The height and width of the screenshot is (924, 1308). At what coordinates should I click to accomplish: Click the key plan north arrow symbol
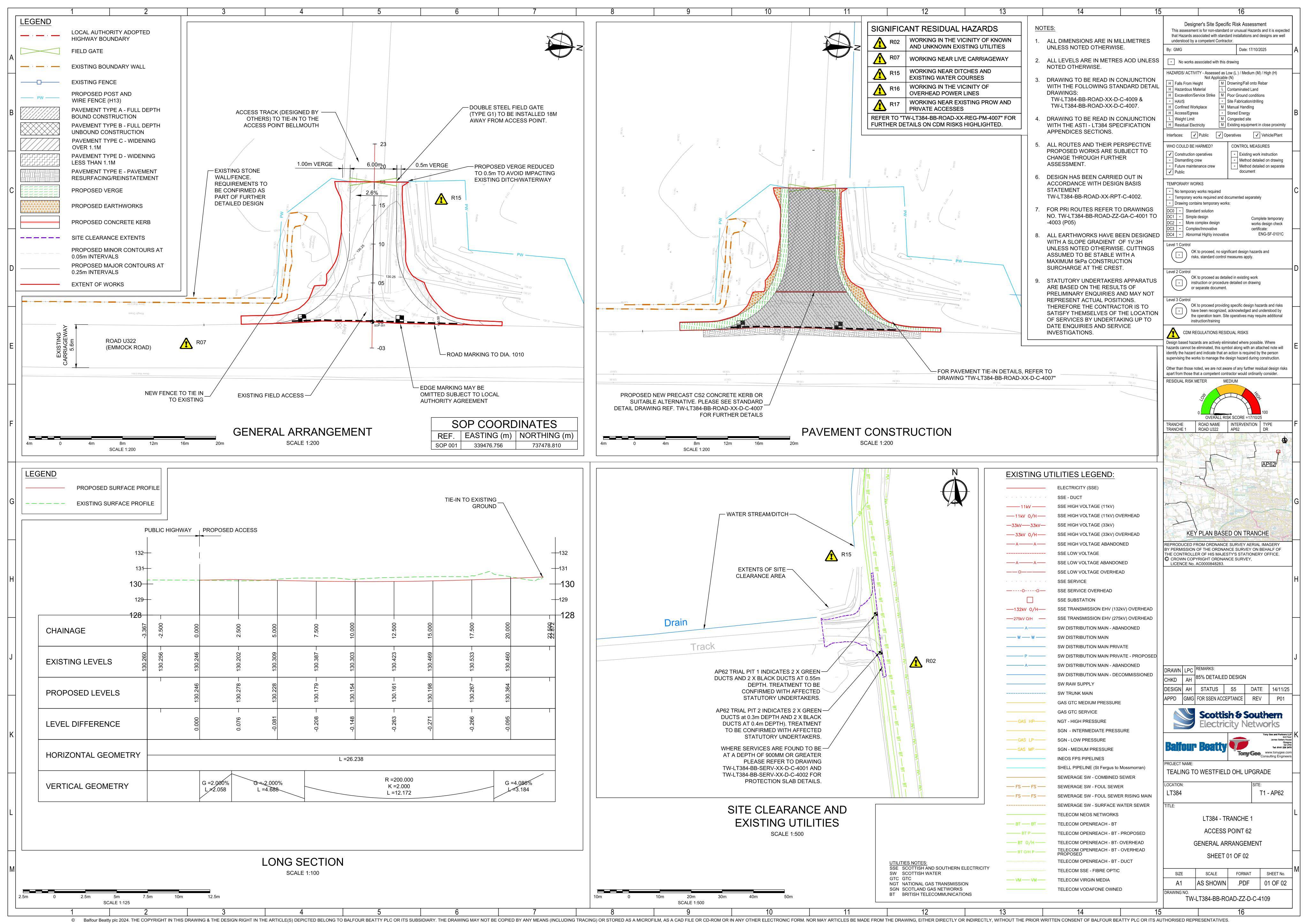click(x=1285, y=440)
